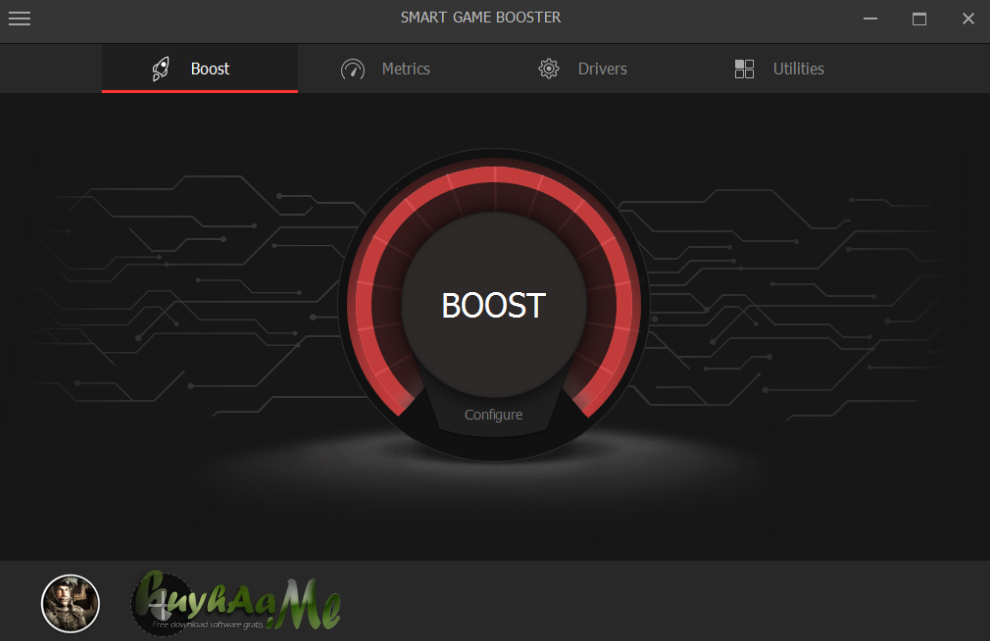Open the Drivers tab
Viewport: 990px width, 641px height.
[x=591, y=68]
